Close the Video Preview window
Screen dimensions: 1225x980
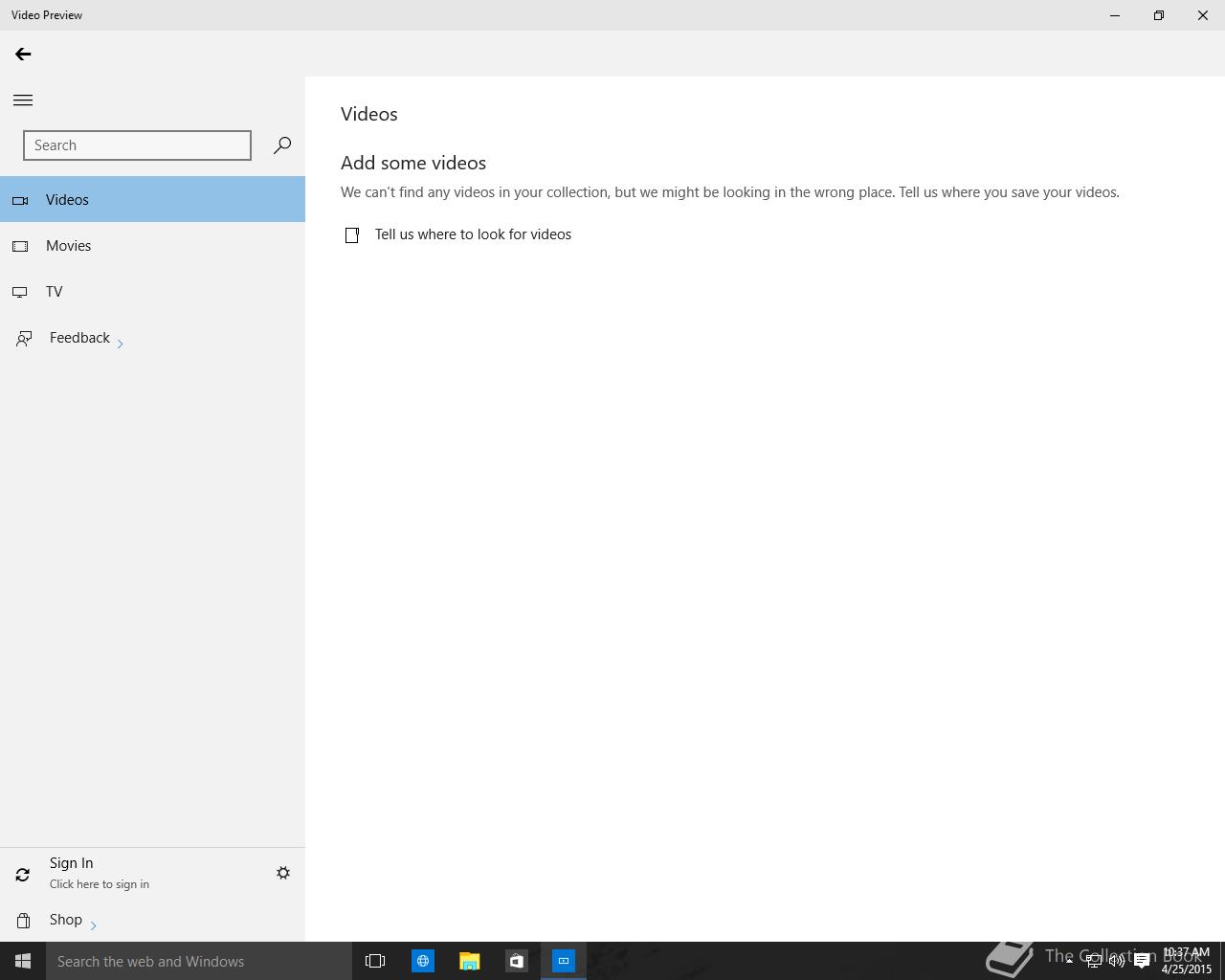click(x=1203, y=15)
